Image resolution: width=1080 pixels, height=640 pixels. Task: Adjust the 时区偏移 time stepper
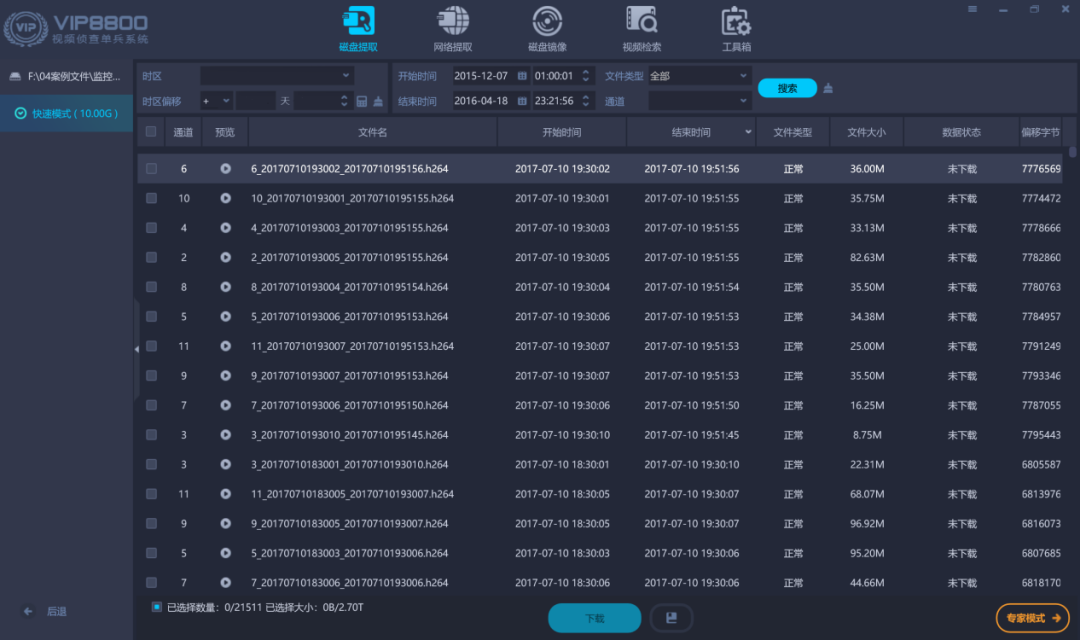[x=344, y=101]
